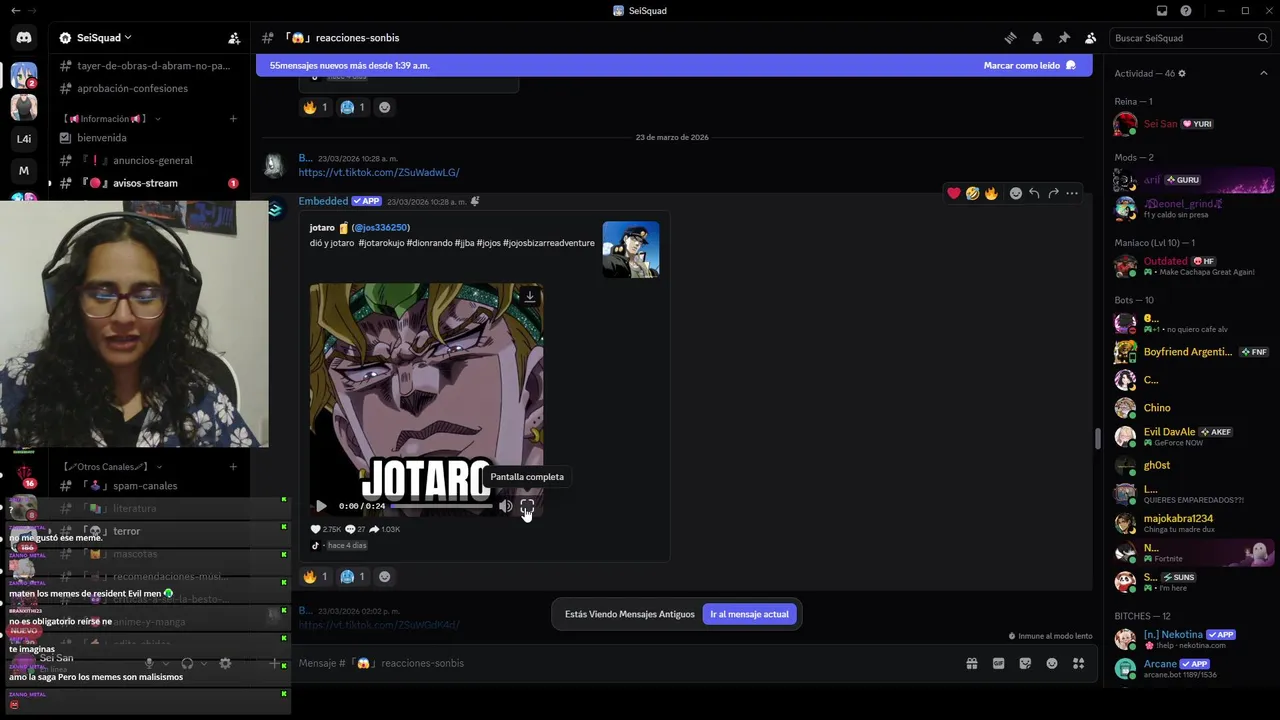
Task: Open the help icon in title bar
Action: pyautogui.click(x=1186, y=11)
